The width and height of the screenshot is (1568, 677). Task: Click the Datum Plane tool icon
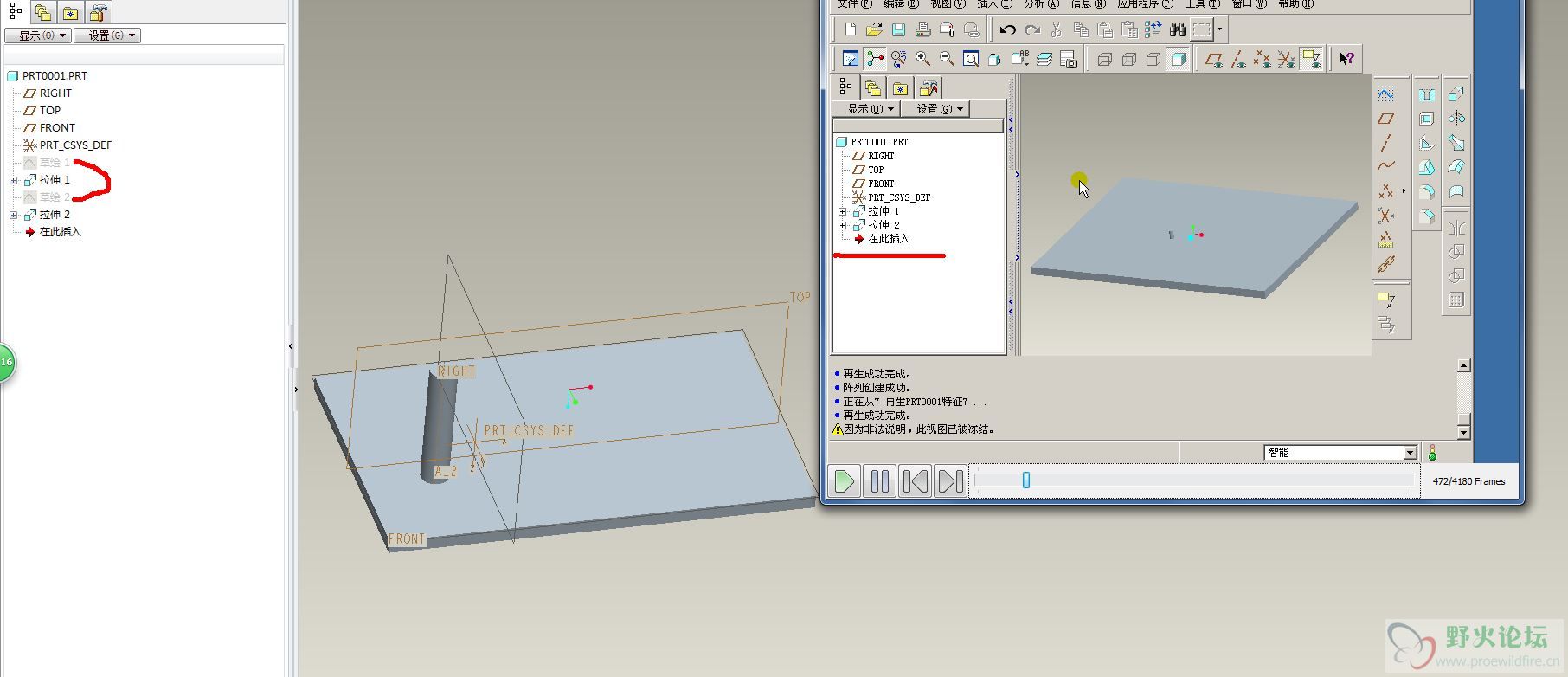pyautogui.click(x=1386, y=118)
